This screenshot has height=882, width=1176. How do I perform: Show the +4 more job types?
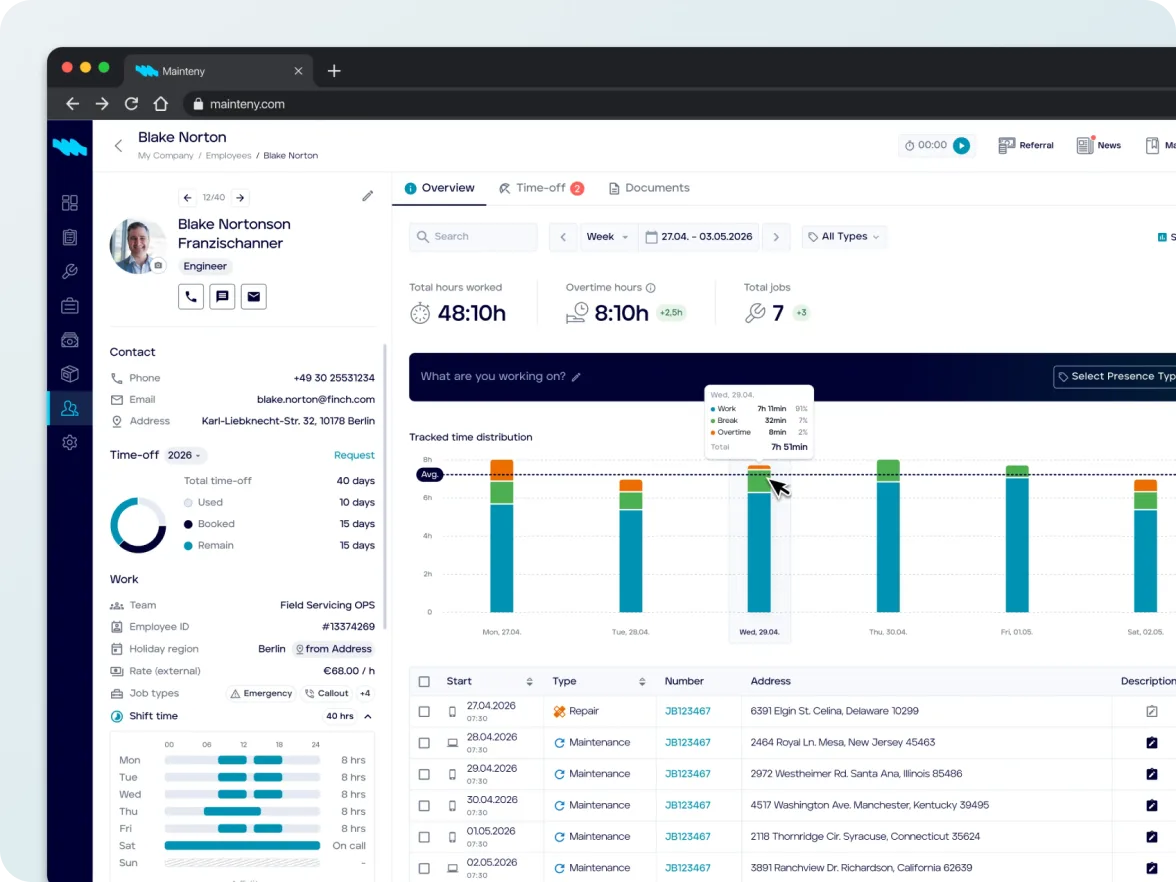point(365,694)
